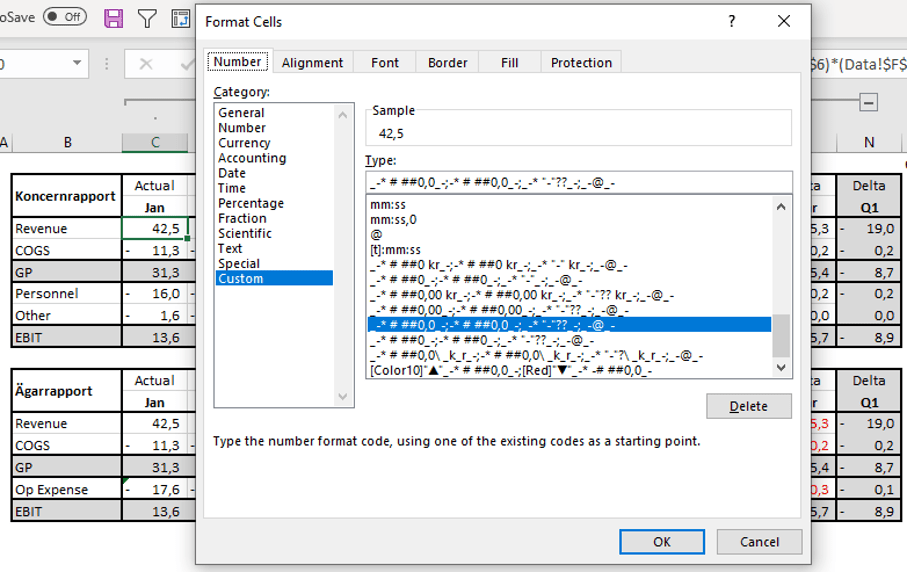Open the Font tab
The height and width of the screenshot is (572, 908).
(385, 62)
